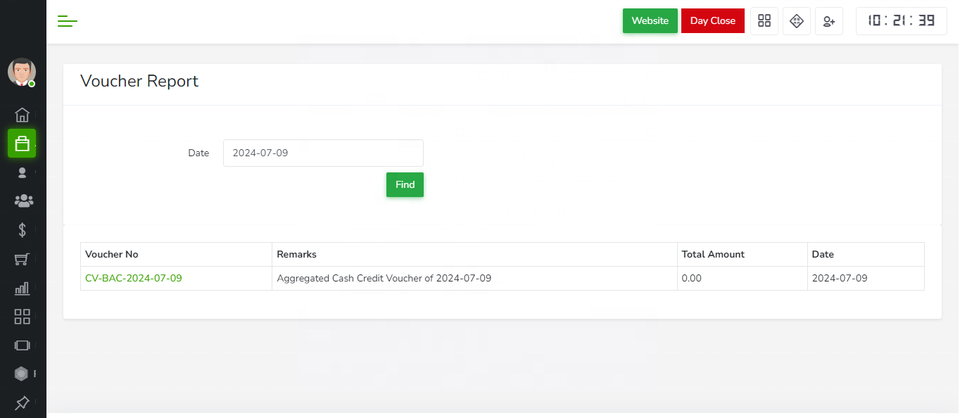This screenshot has height=418, width=960.
Task: Click the Website button
Action: tap(650, 20)
